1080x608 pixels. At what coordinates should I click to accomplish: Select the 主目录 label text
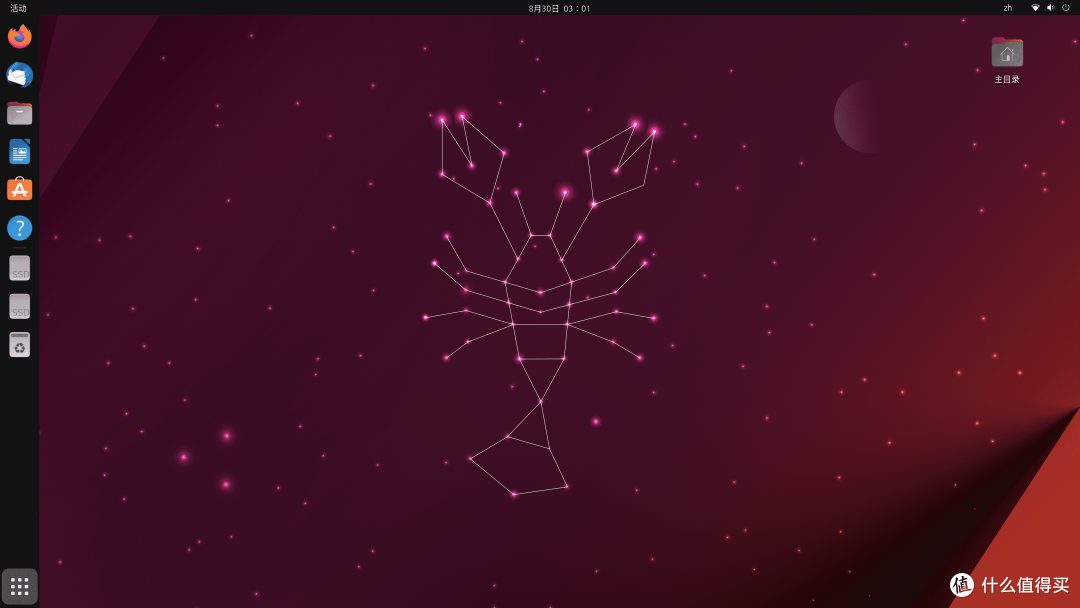[x=1007, y=79]
